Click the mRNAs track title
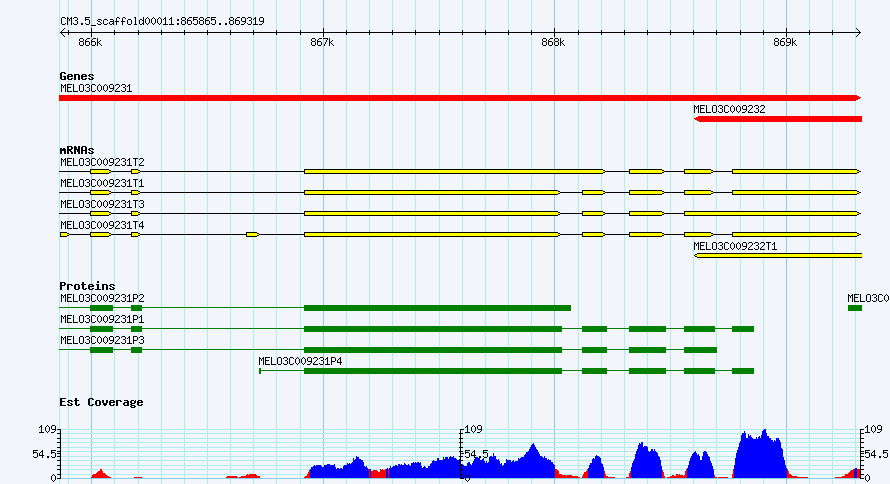The height and width of the screenshot is (484, 890). tap(77, 150)
